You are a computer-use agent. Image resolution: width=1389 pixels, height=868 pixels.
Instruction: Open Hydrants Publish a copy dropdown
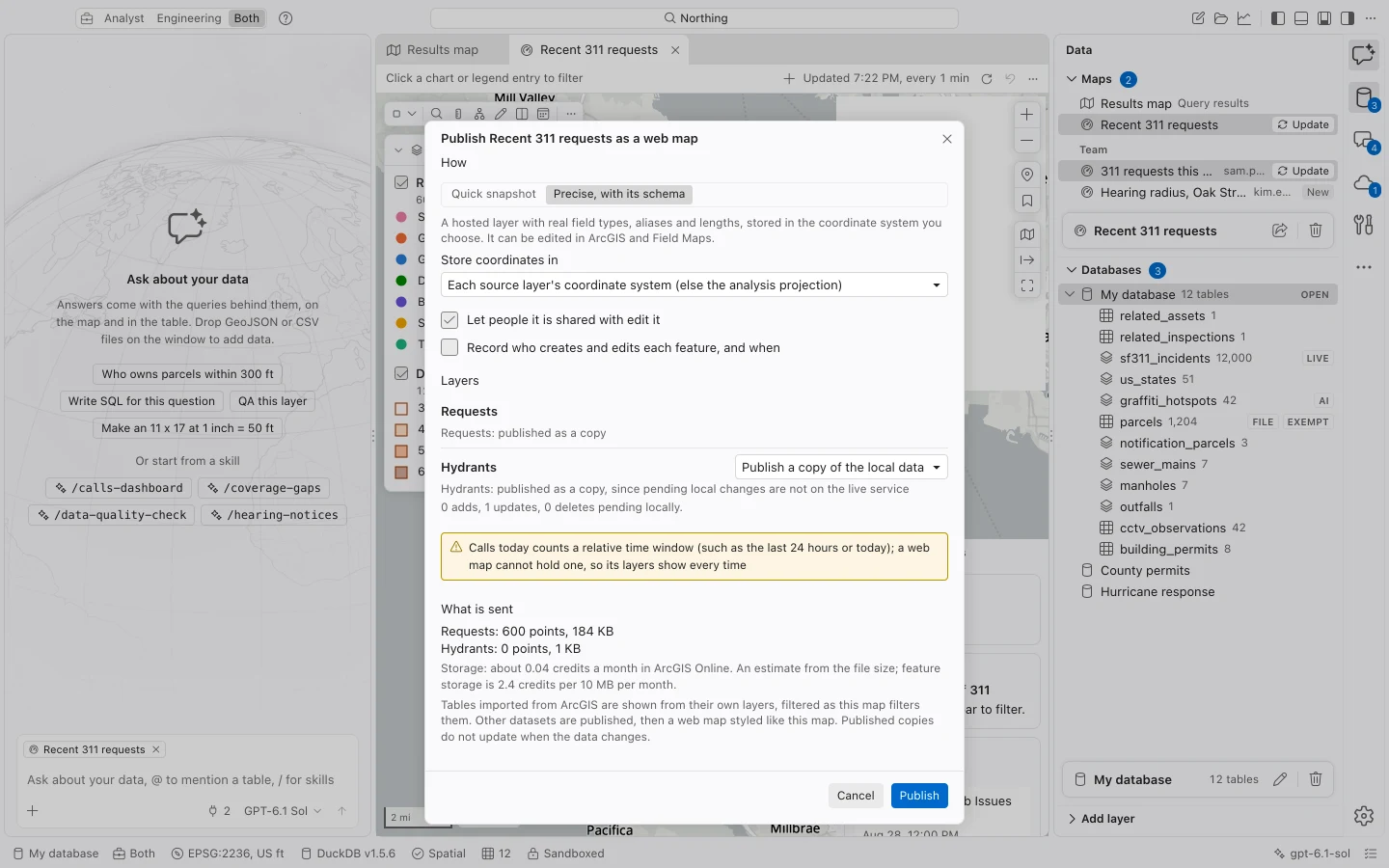click(x=841, y=467)
